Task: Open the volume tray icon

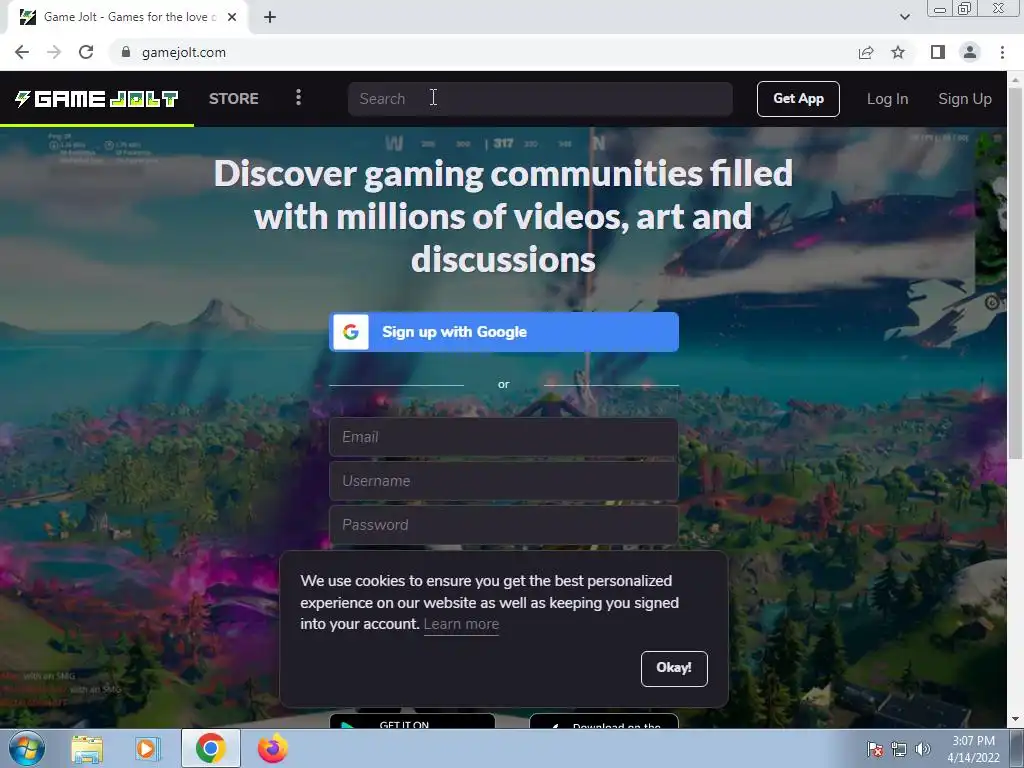Action: coord(922,749)
